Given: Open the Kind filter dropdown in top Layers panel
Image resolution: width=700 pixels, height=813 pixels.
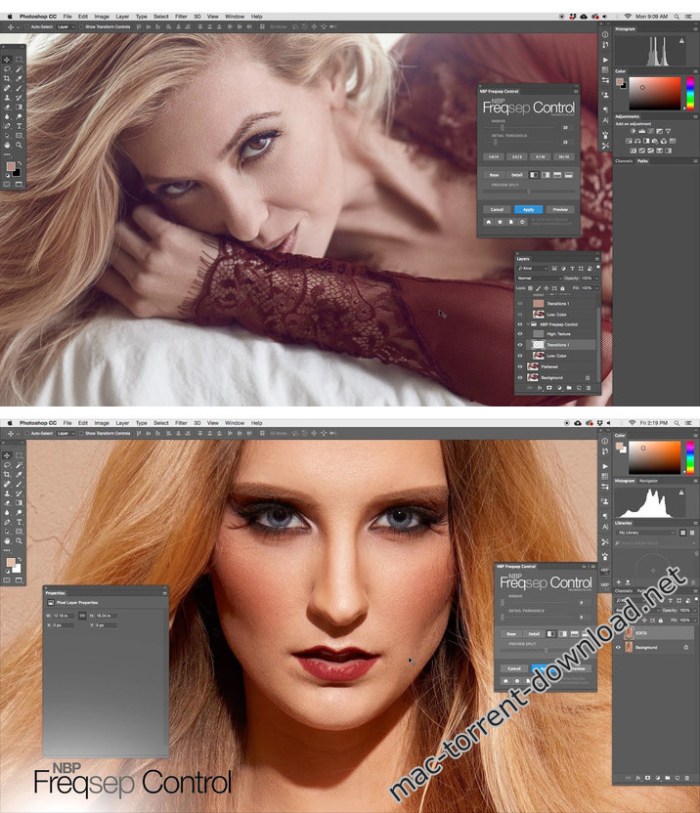Looking at the screenshot, I should point(532,268).
